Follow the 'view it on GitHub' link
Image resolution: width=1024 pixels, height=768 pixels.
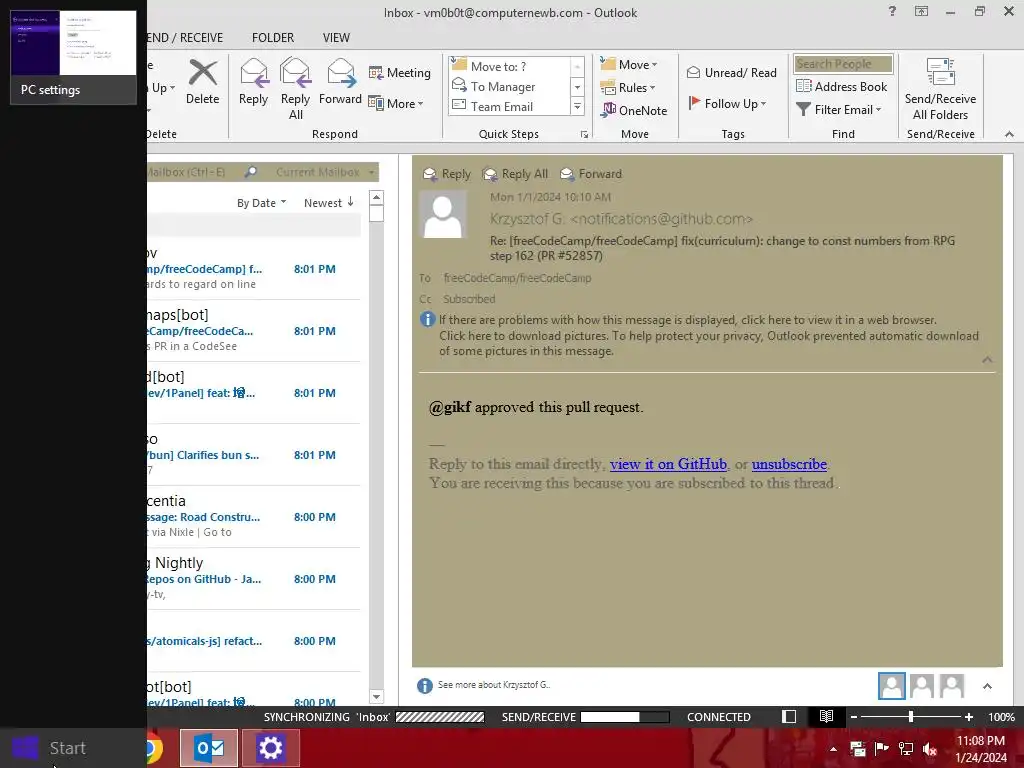[x=668, y=464]
